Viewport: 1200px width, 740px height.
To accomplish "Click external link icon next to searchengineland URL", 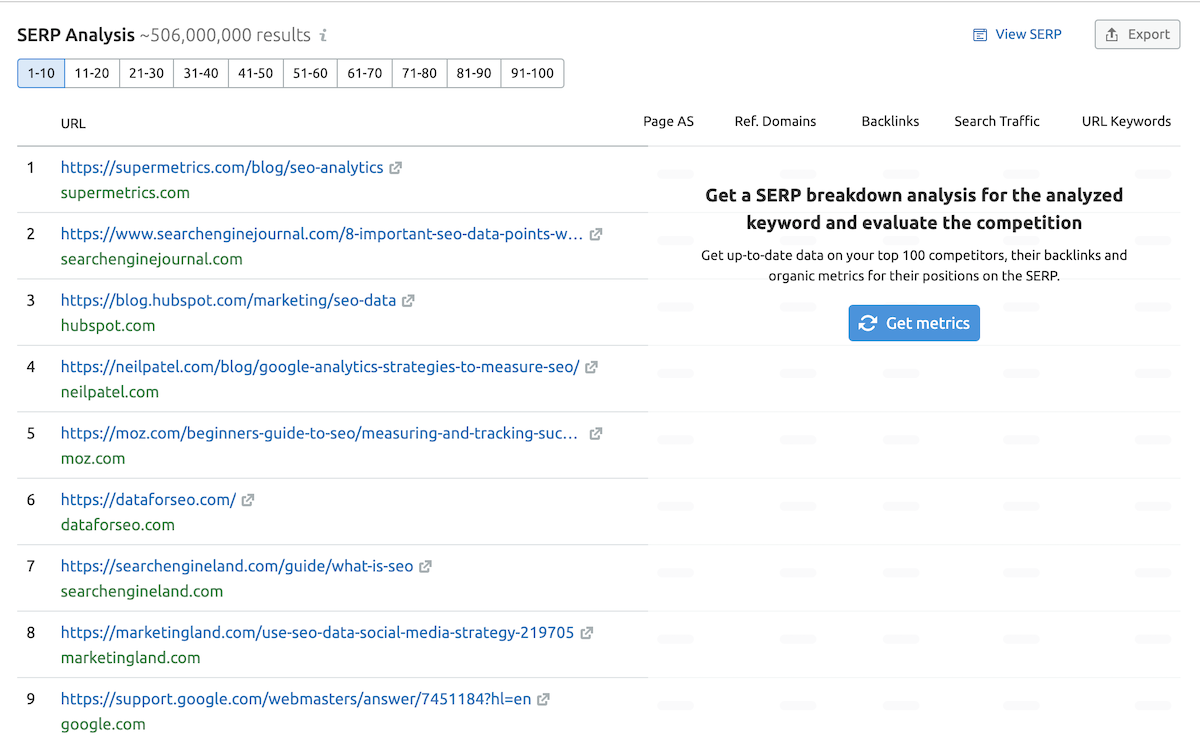I will (425, 566).
